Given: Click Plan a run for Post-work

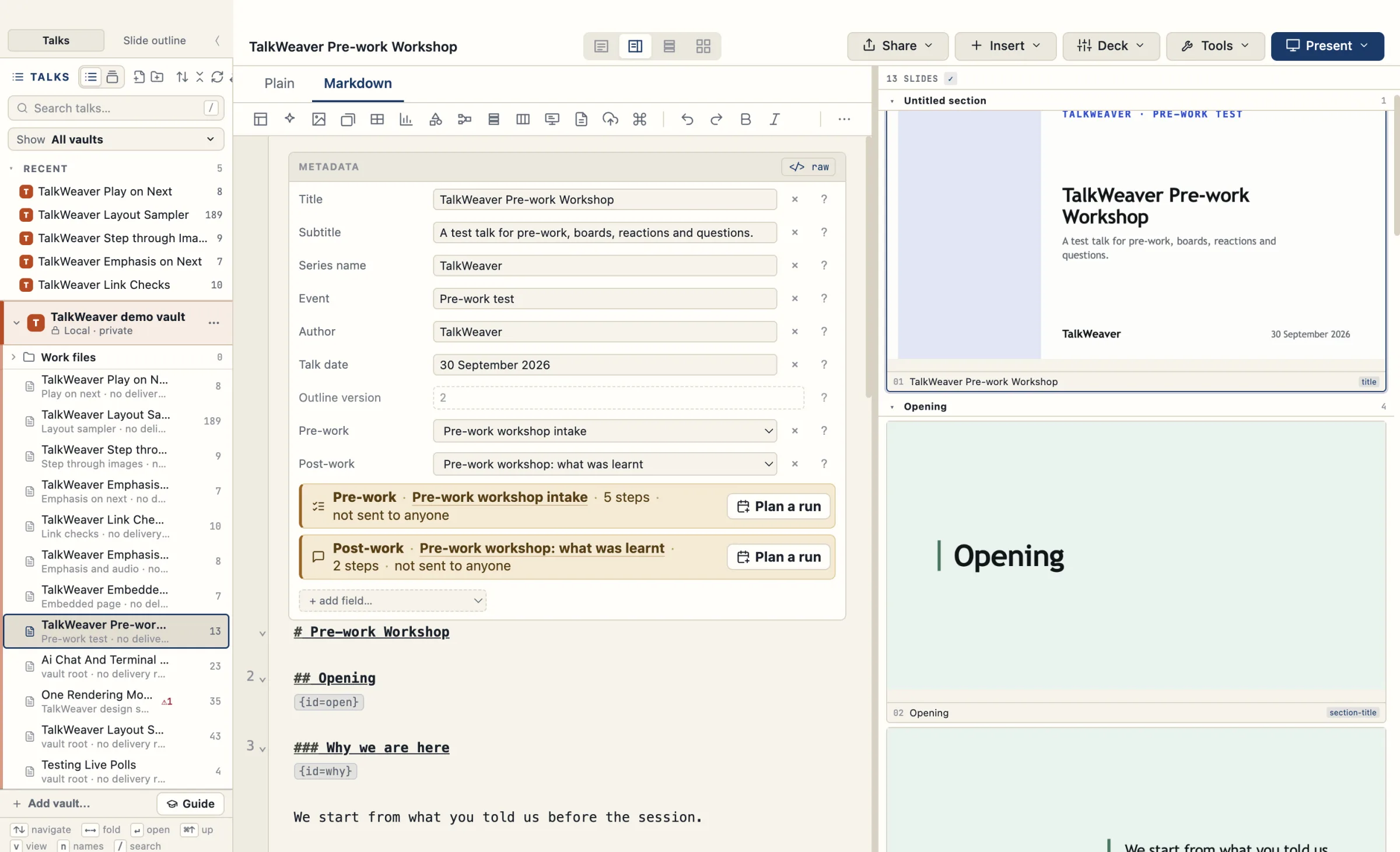Looking at the screenshot, I should coord(779,557).
